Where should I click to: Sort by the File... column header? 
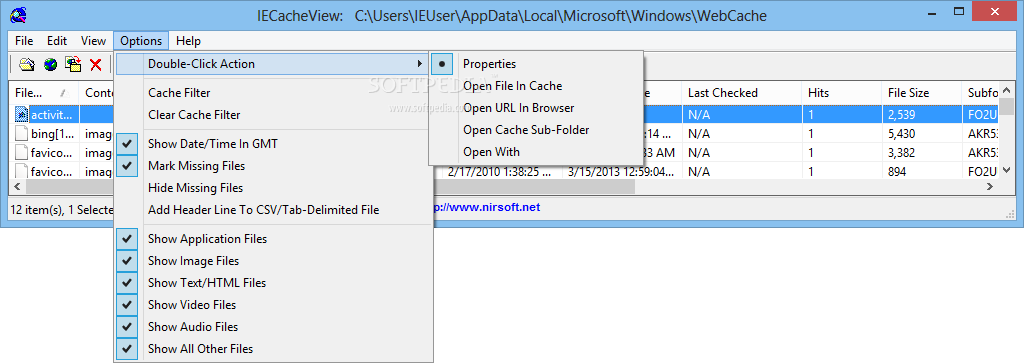click(x=44, y=93)
